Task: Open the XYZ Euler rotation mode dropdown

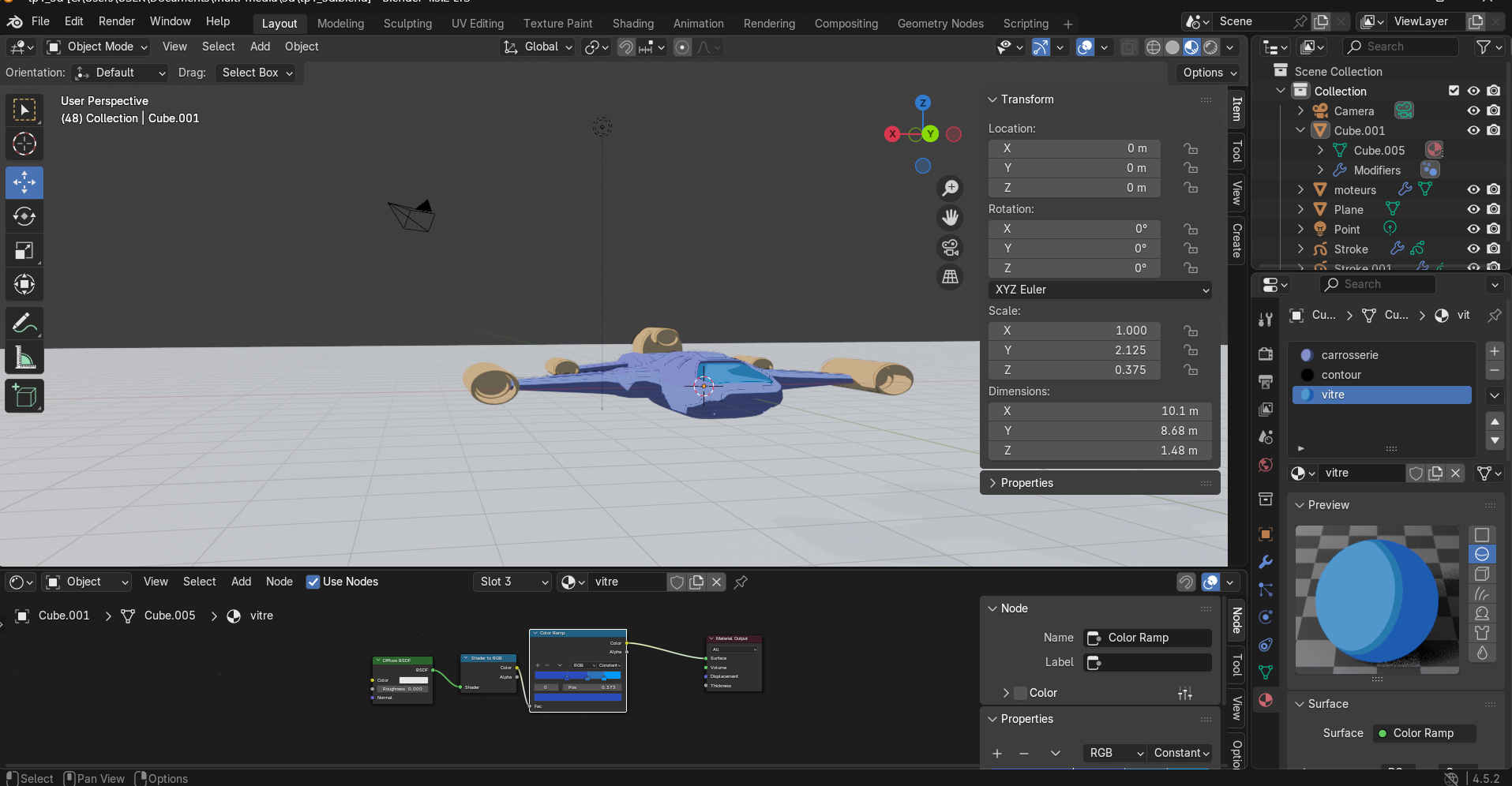Action: 1100,290
